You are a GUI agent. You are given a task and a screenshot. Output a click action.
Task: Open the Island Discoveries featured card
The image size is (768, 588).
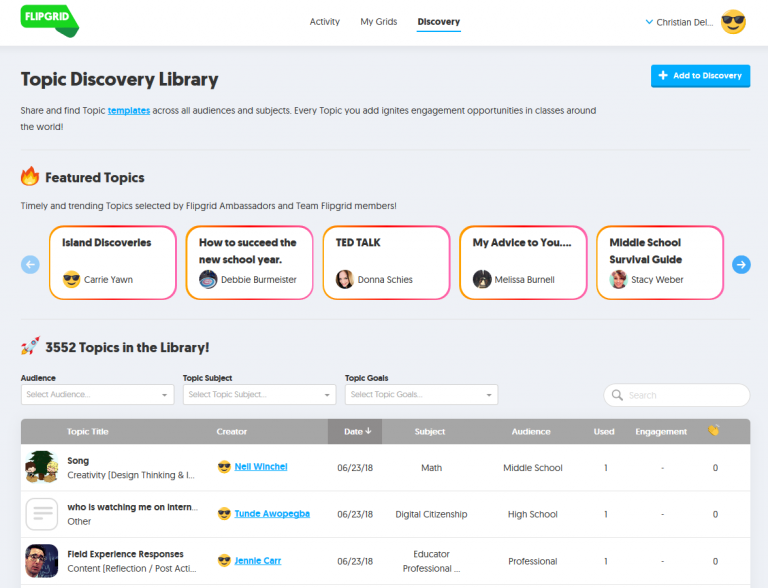[x=112, y=262]
